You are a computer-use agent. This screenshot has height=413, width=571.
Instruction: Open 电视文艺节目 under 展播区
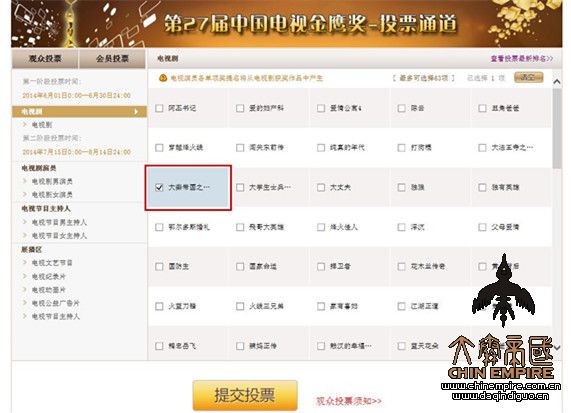pyautogui.click(x=52, y=263)
